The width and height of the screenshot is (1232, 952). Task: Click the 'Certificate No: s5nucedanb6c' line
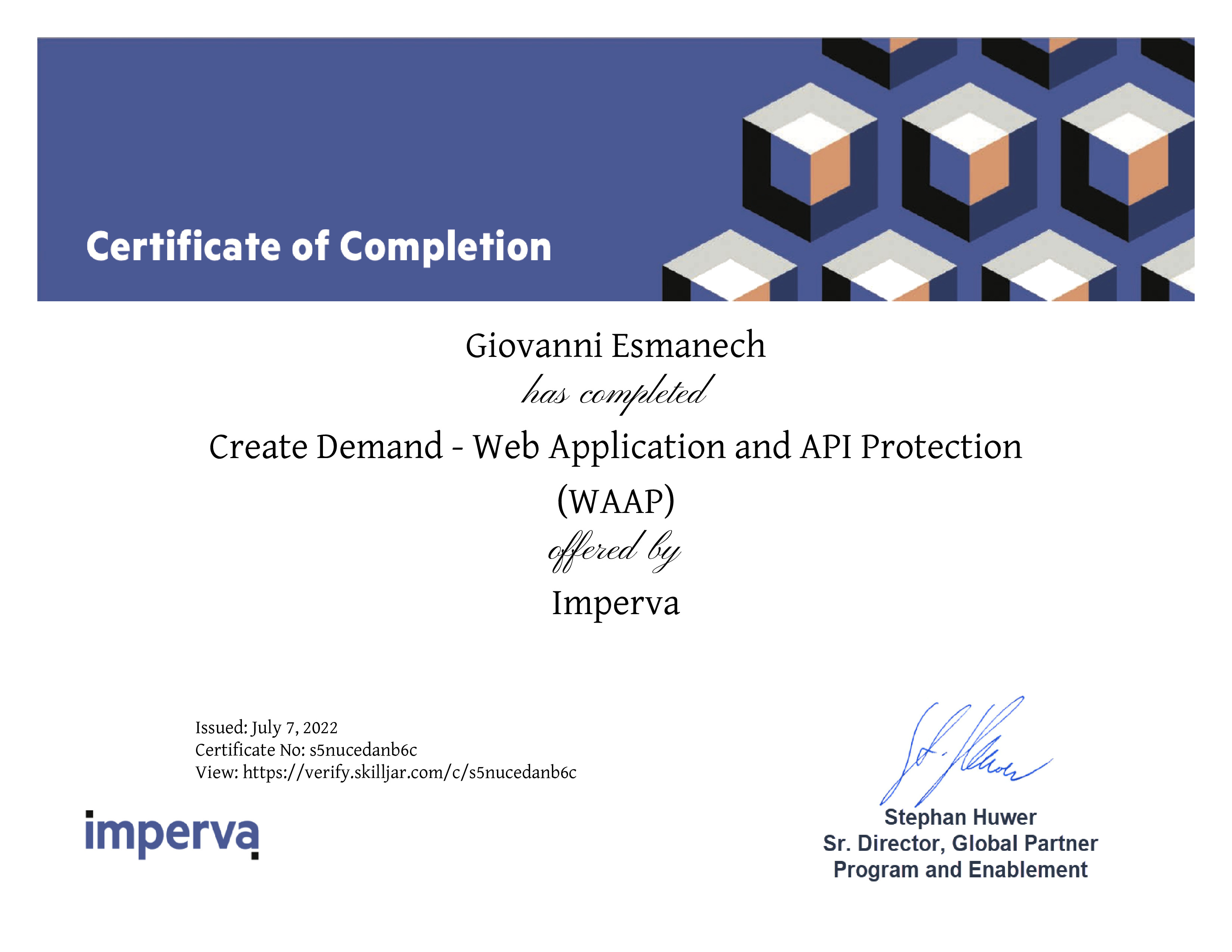(x=306, y=750)
